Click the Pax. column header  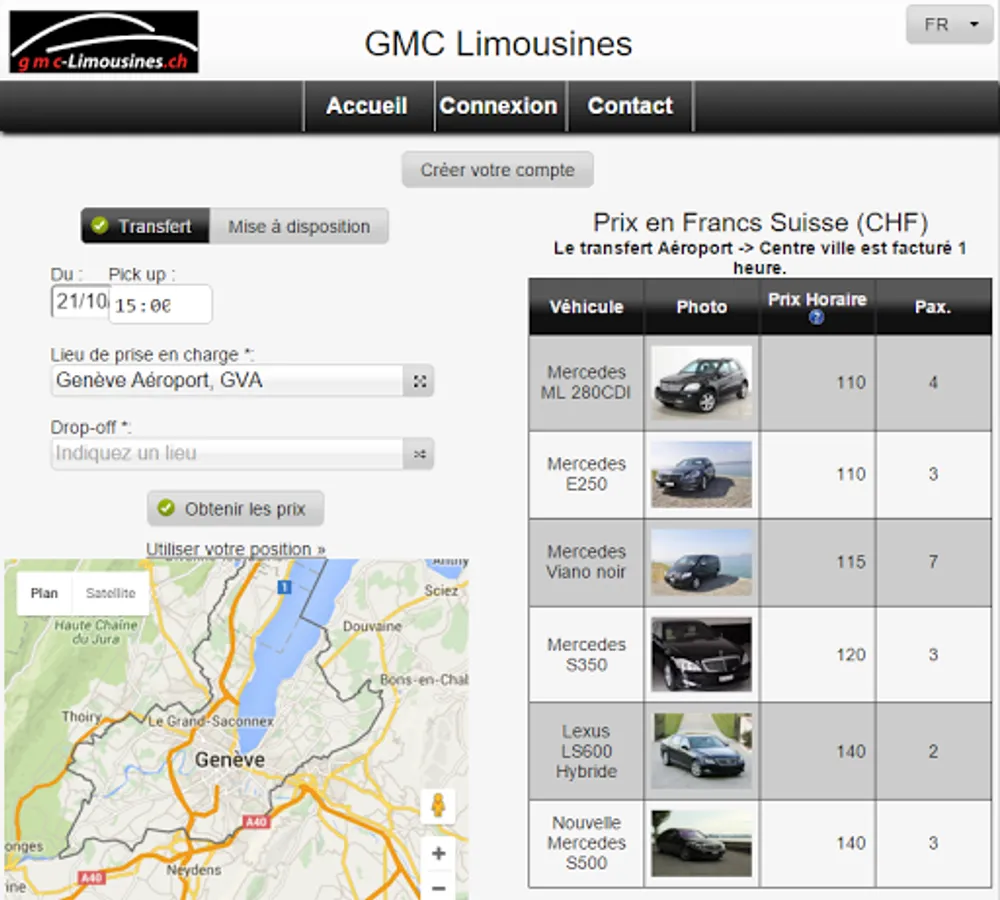point(933,307)
